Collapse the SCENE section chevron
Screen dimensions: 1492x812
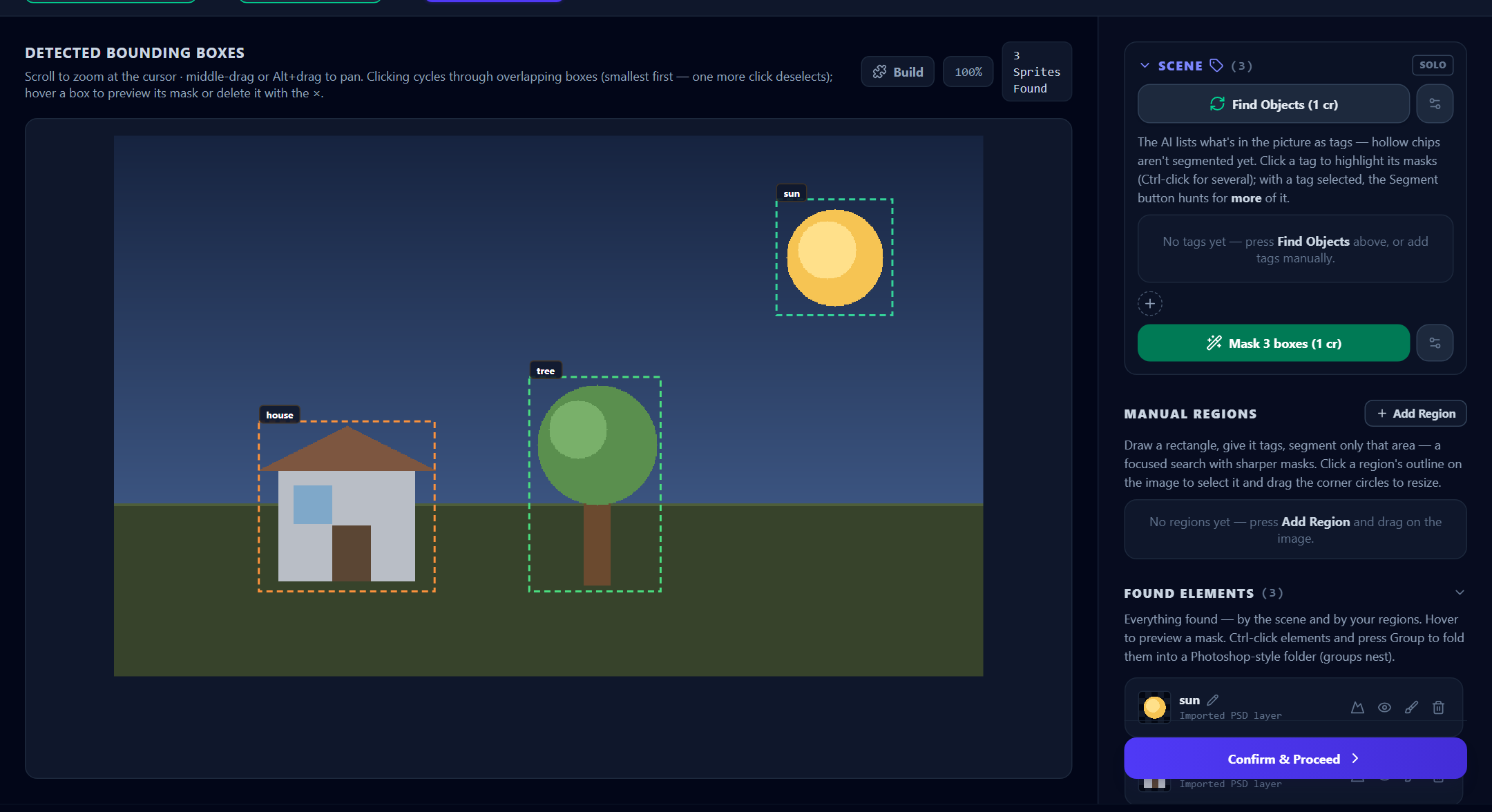[1145, 66]
